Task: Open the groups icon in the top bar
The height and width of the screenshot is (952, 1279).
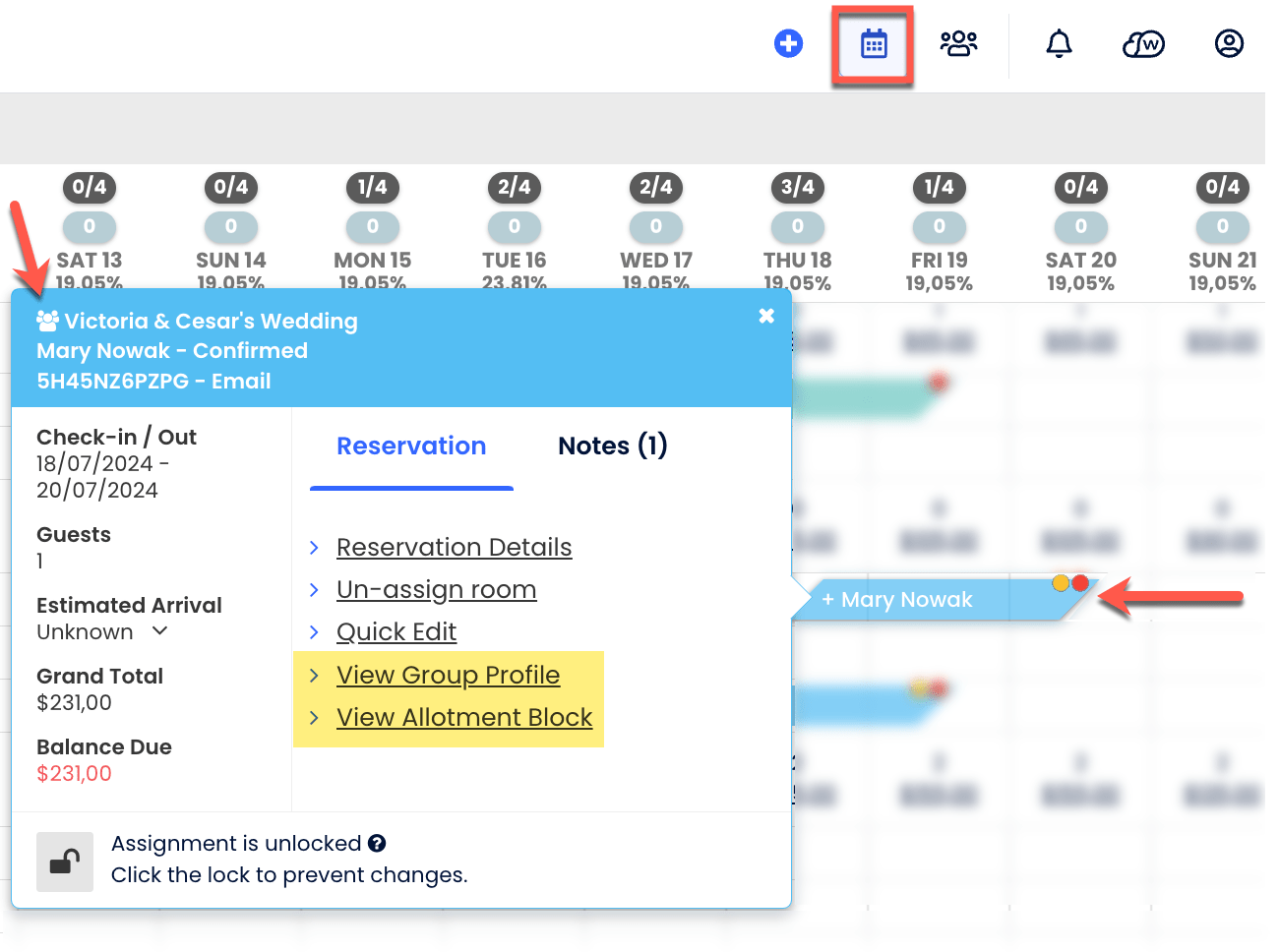Action: click(957, 43)
